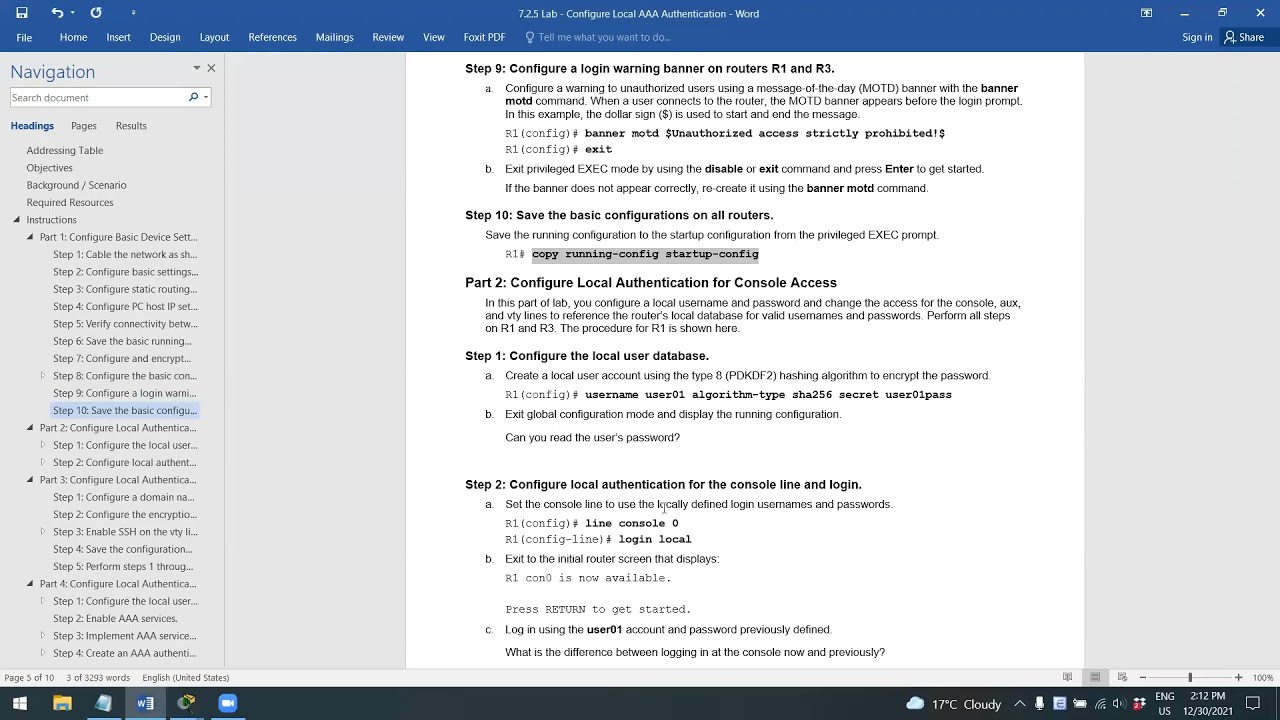Open Ribbon Display Options
This screenshot has height=720, width=1280.
(x=1146, y=13)
